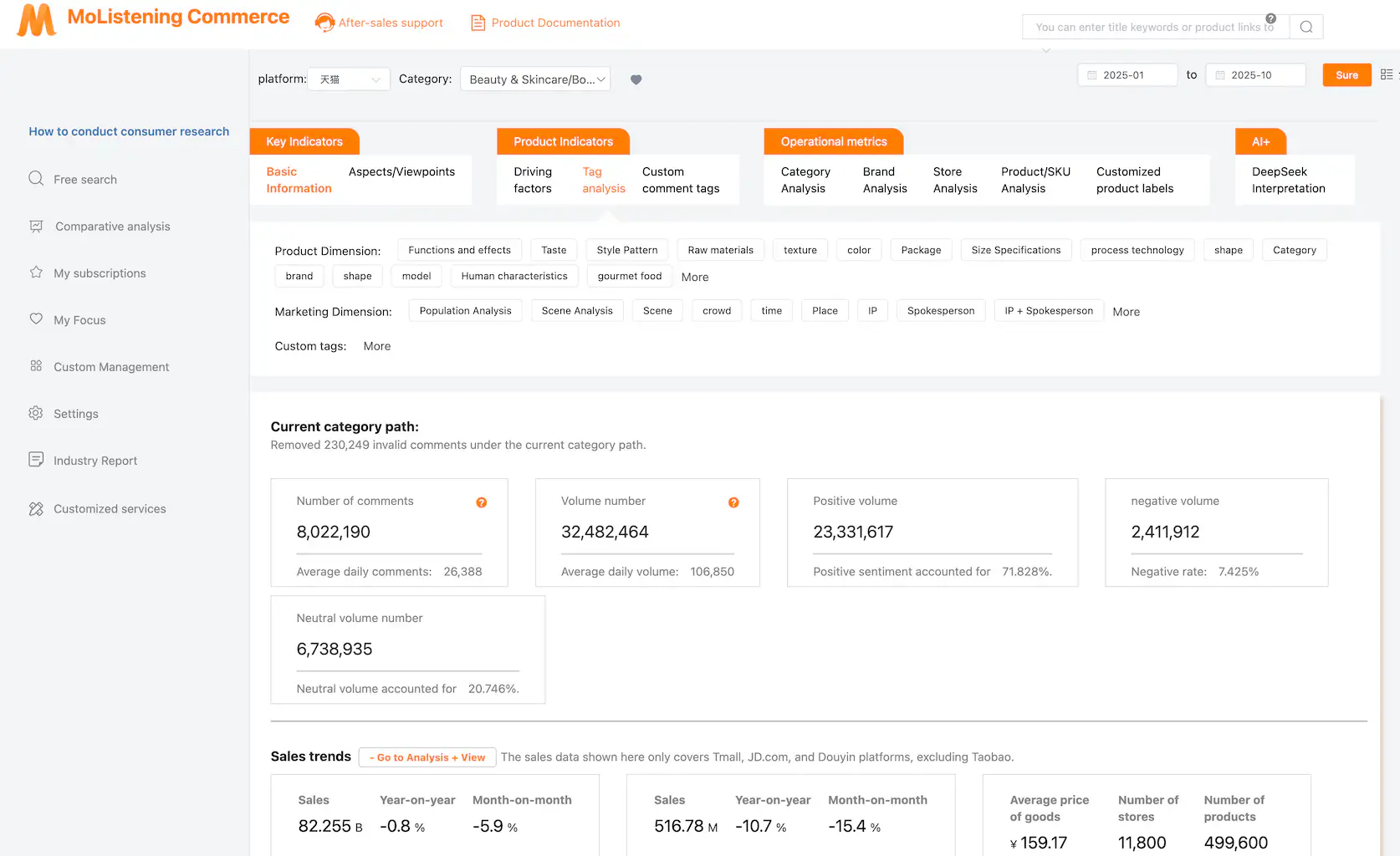This screenshot has height=856, width=1400.
Task: Open Custom Management from sidebar
Action: coord(110,366)
